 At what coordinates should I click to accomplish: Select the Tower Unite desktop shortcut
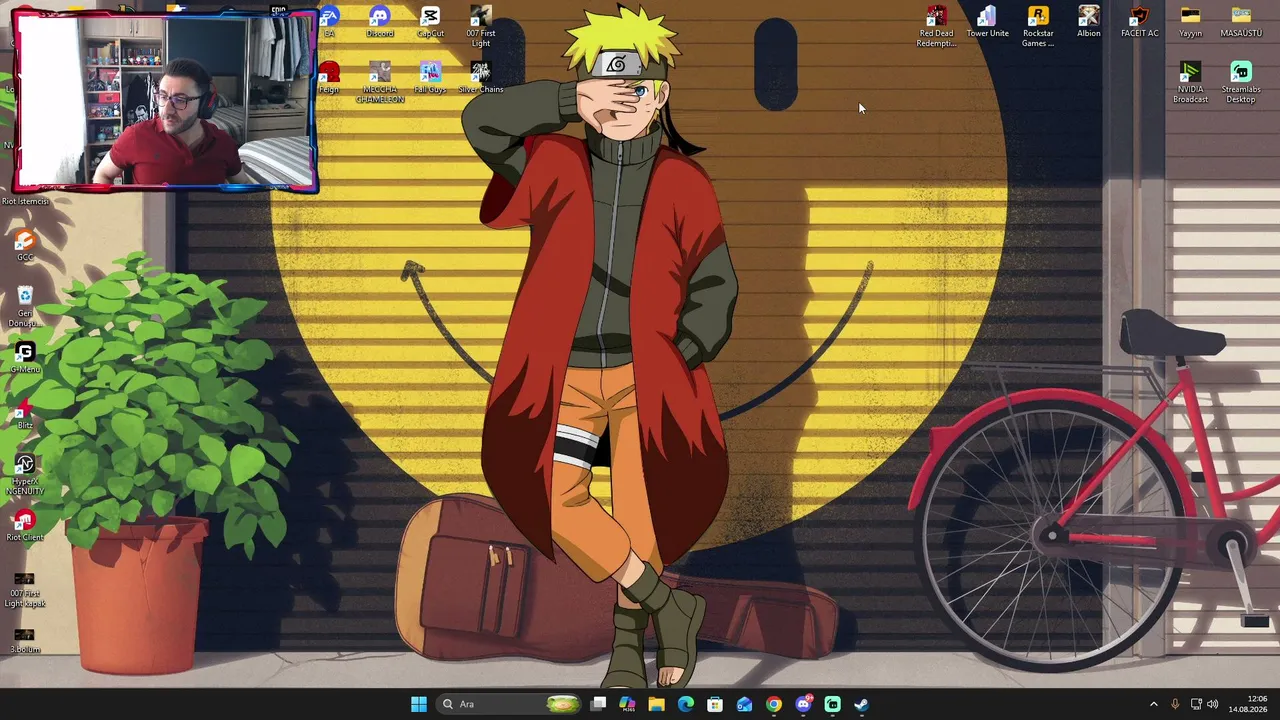click(x=987, y=22)
